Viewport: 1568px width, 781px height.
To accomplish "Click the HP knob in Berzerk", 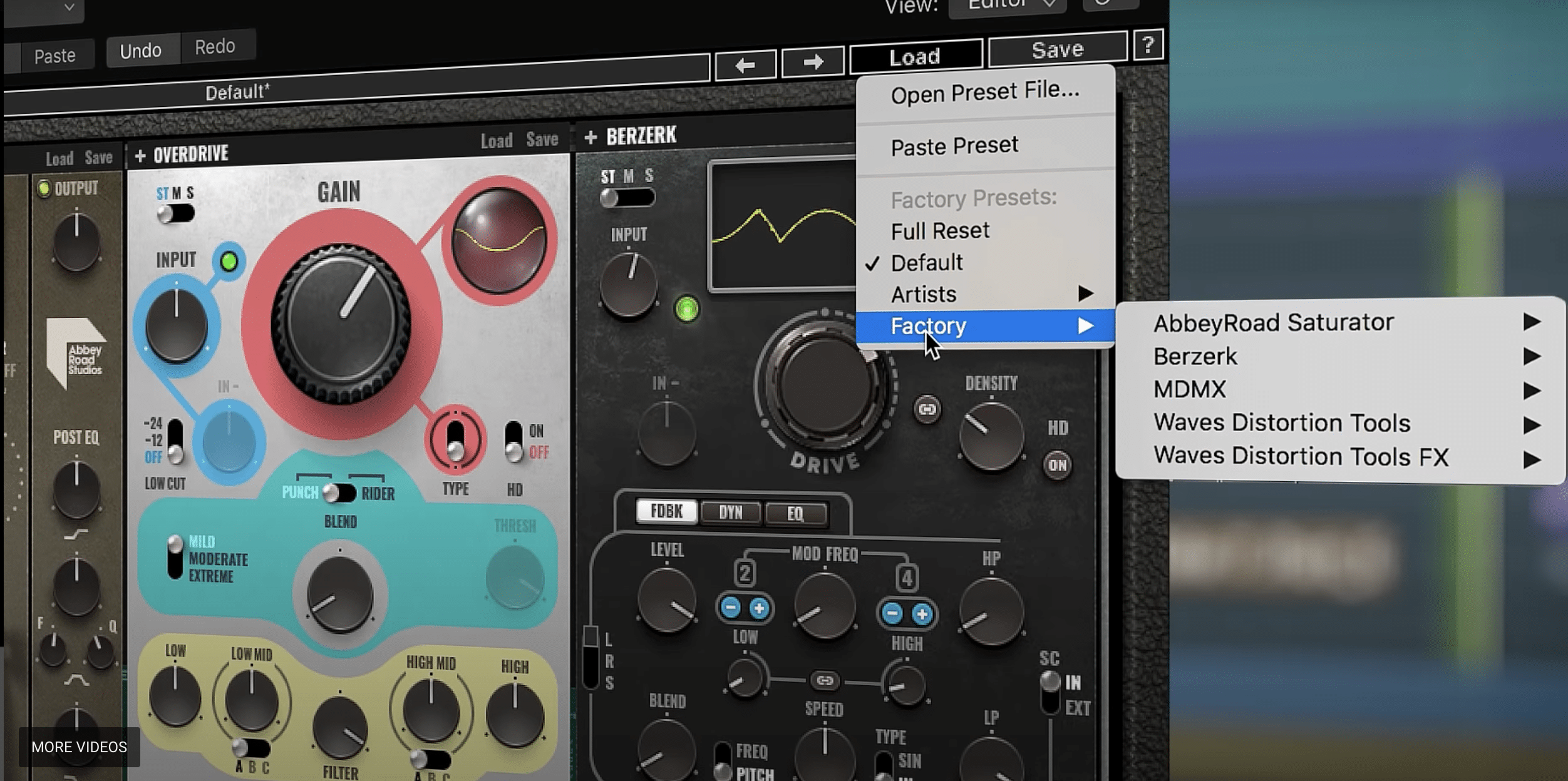I will click(991, 612).
